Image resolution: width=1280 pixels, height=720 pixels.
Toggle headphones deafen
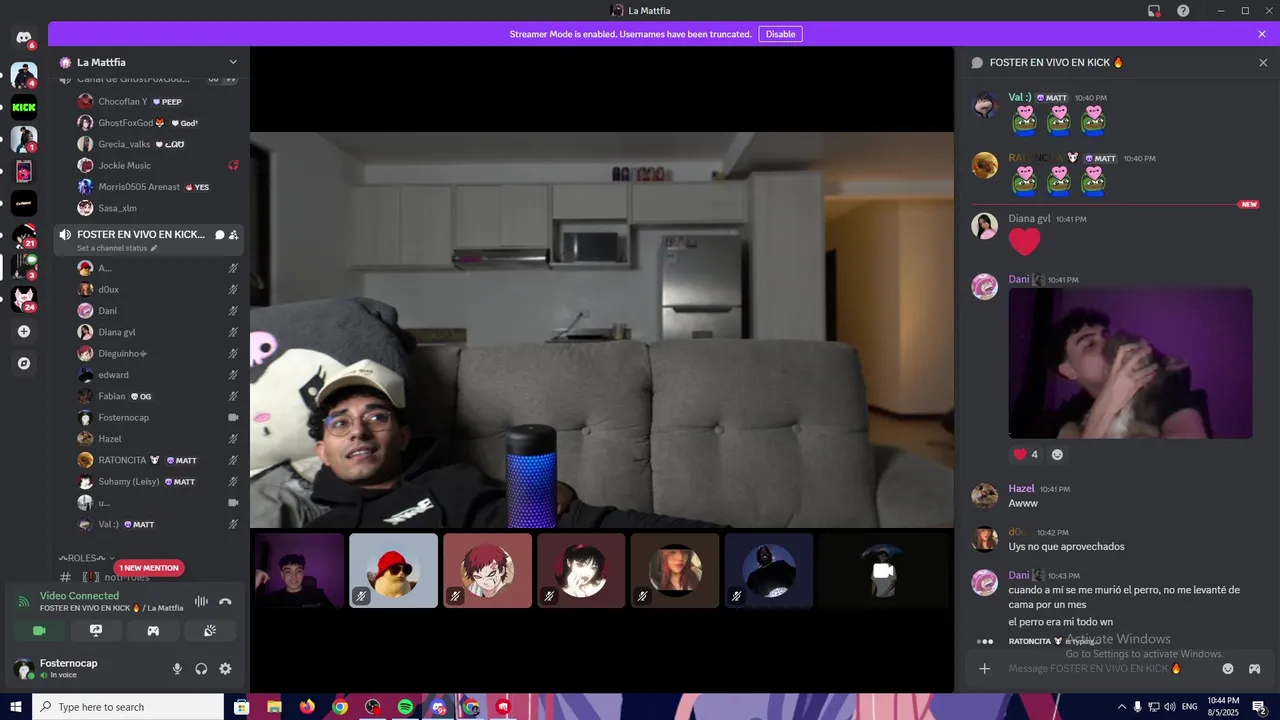(201, 669)
